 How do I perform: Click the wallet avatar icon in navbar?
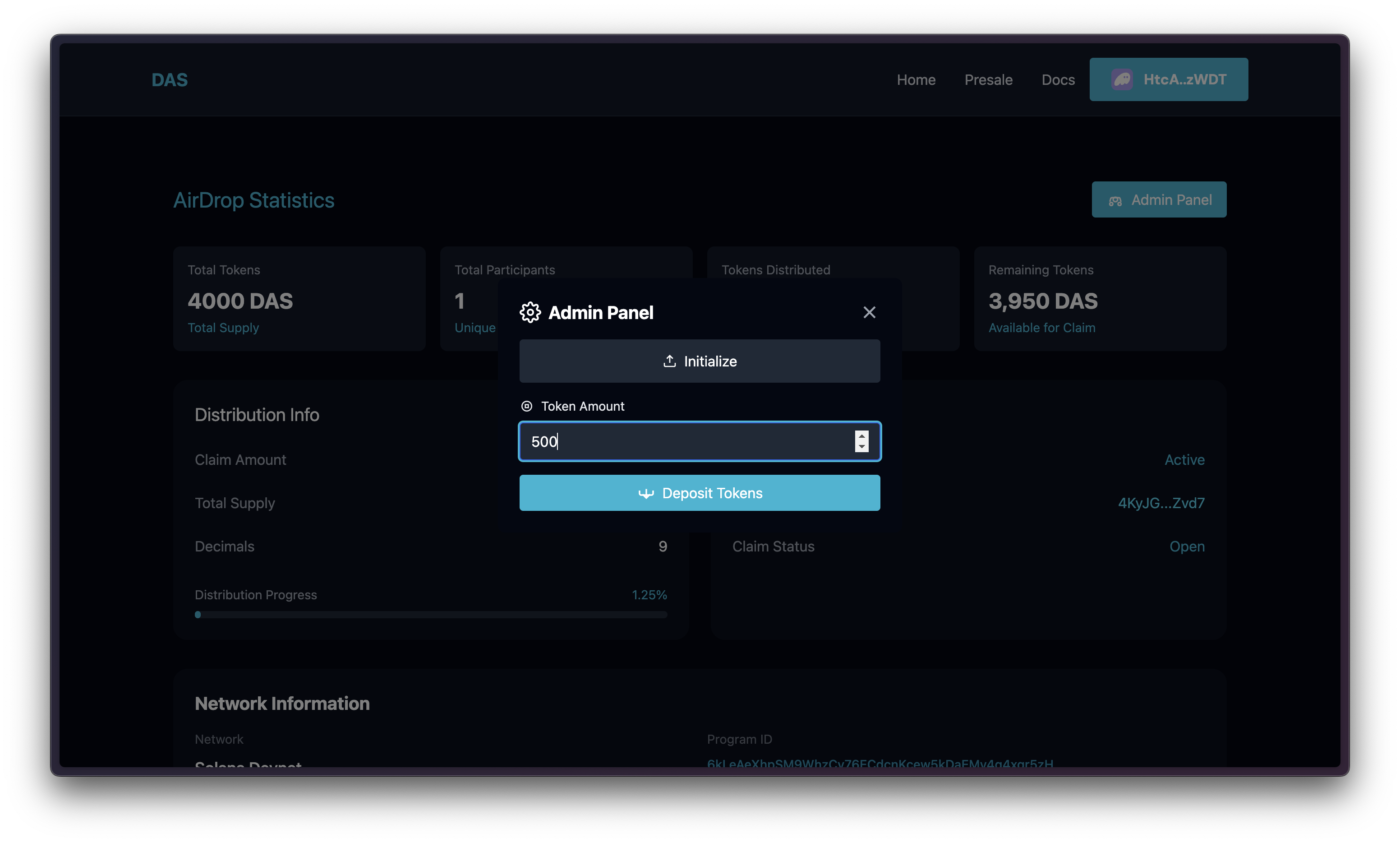(x=1122, y=79)
